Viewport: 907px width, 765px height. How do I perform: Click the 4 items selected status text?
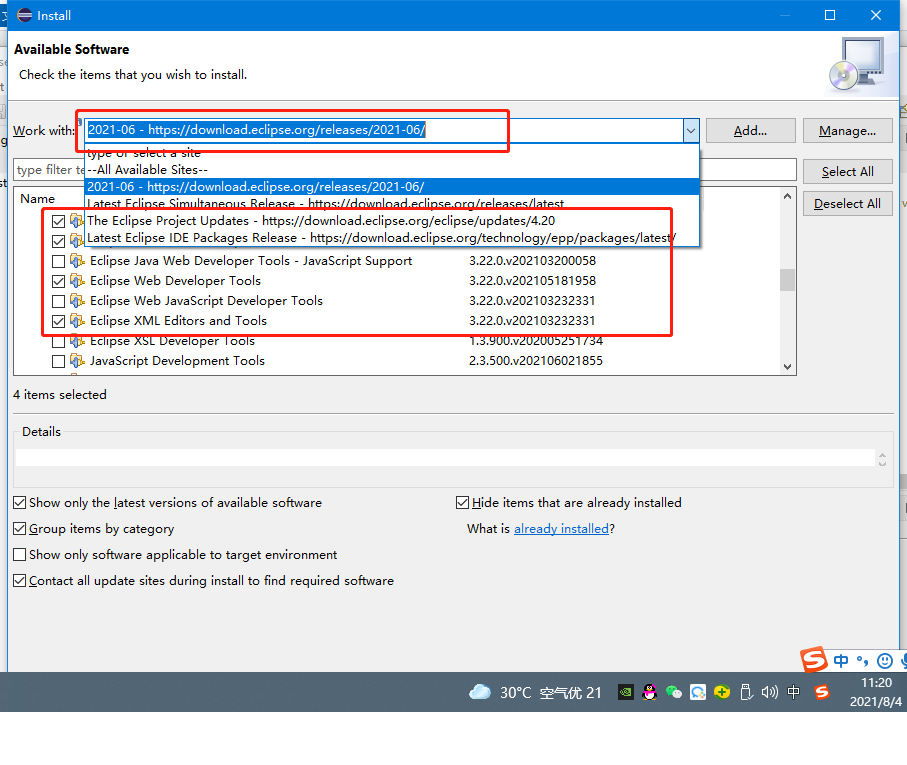[60, 394]
